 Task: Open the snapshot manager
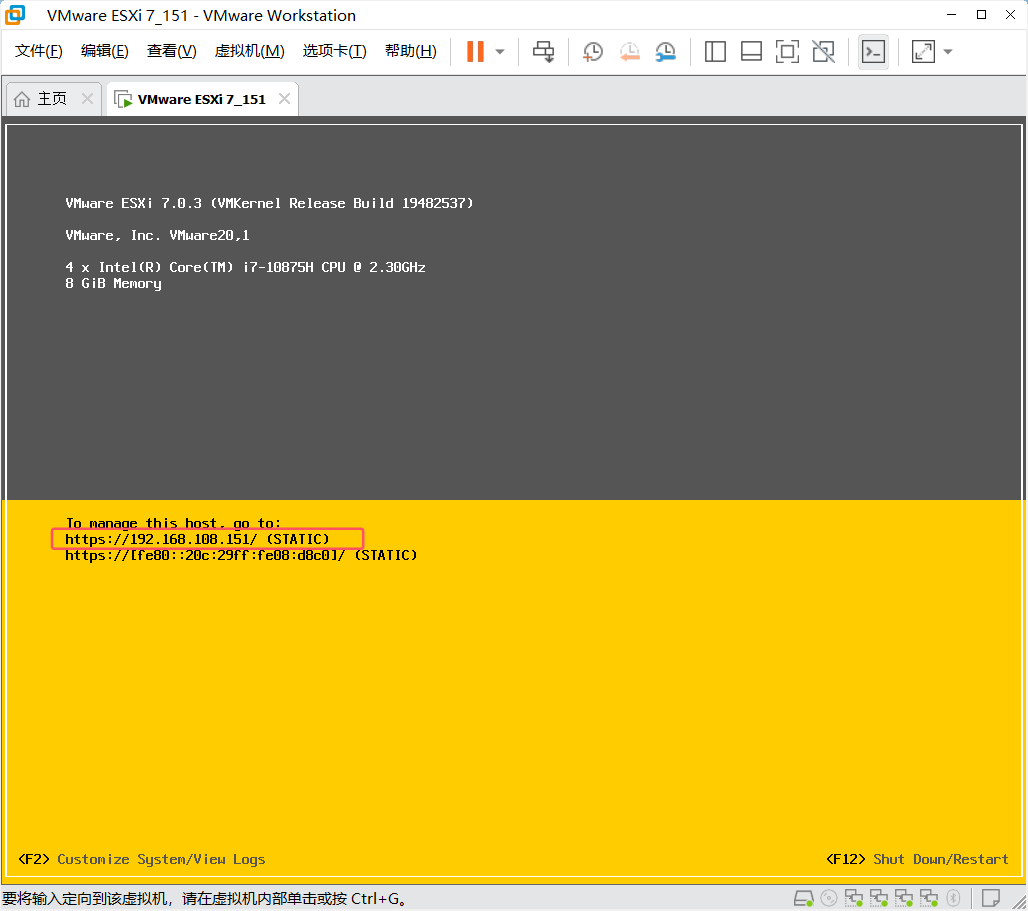point(665,52)
